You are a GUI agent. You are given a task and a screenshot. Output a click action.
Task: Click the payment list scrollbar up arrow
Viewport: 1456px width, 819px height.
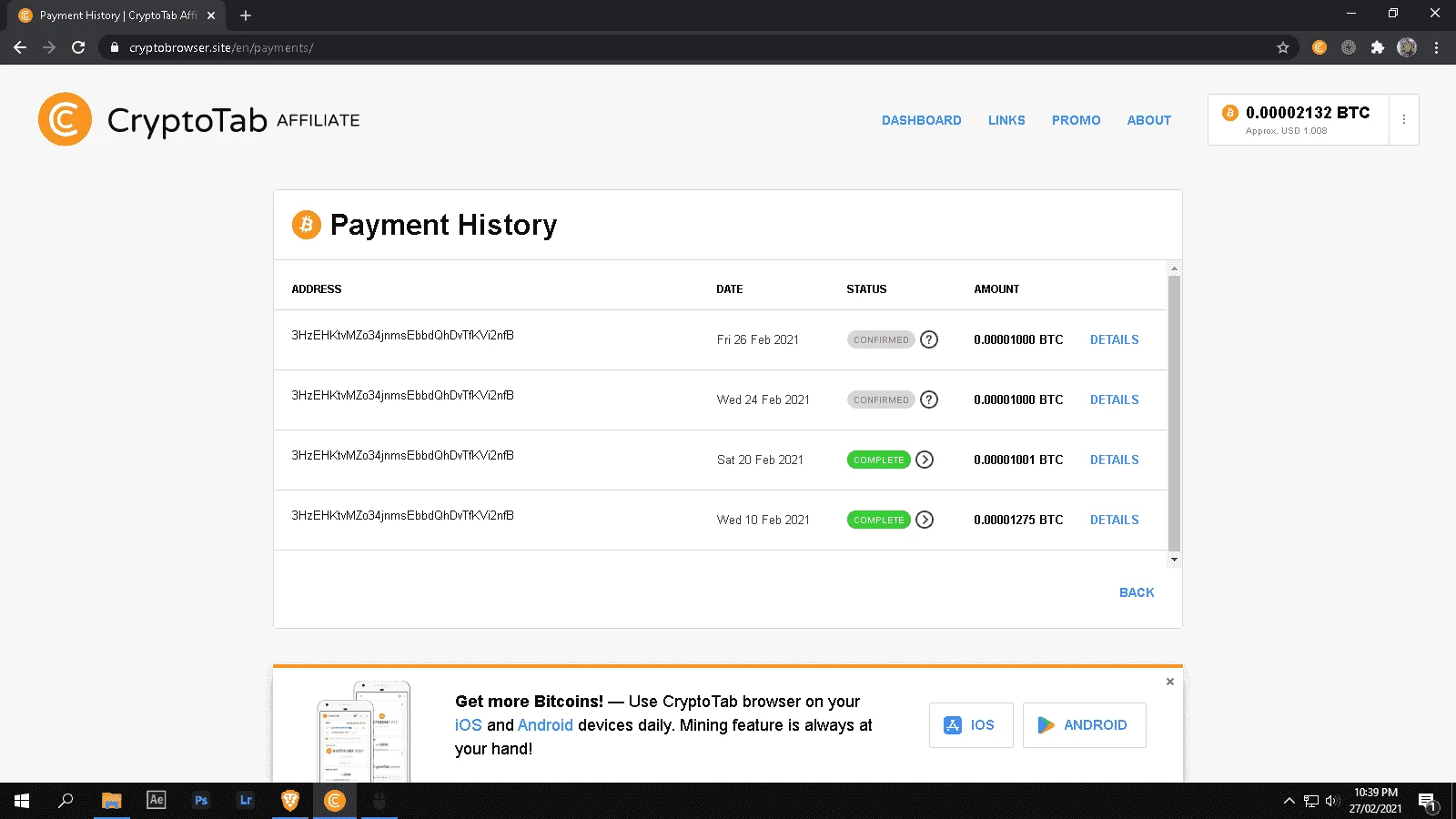(x=1174, y=268)
